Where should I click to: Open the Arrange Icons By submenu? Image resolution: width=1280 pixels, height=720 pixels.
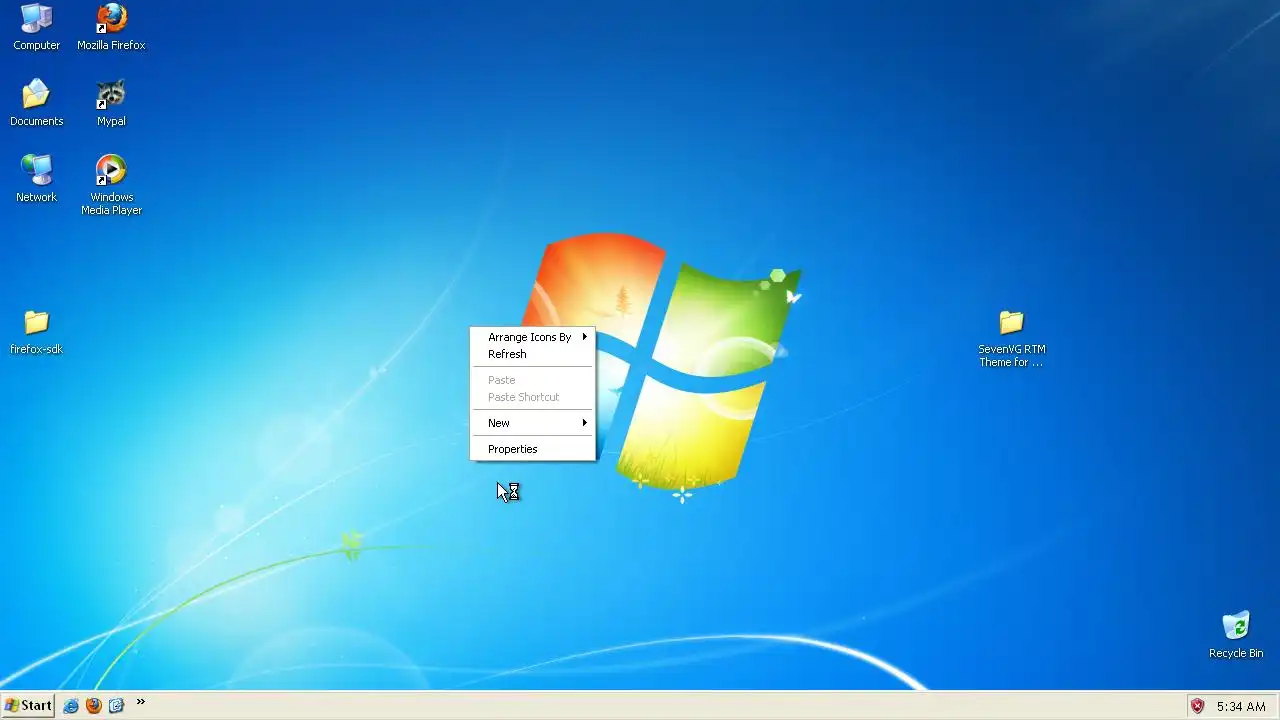(533, 337)
